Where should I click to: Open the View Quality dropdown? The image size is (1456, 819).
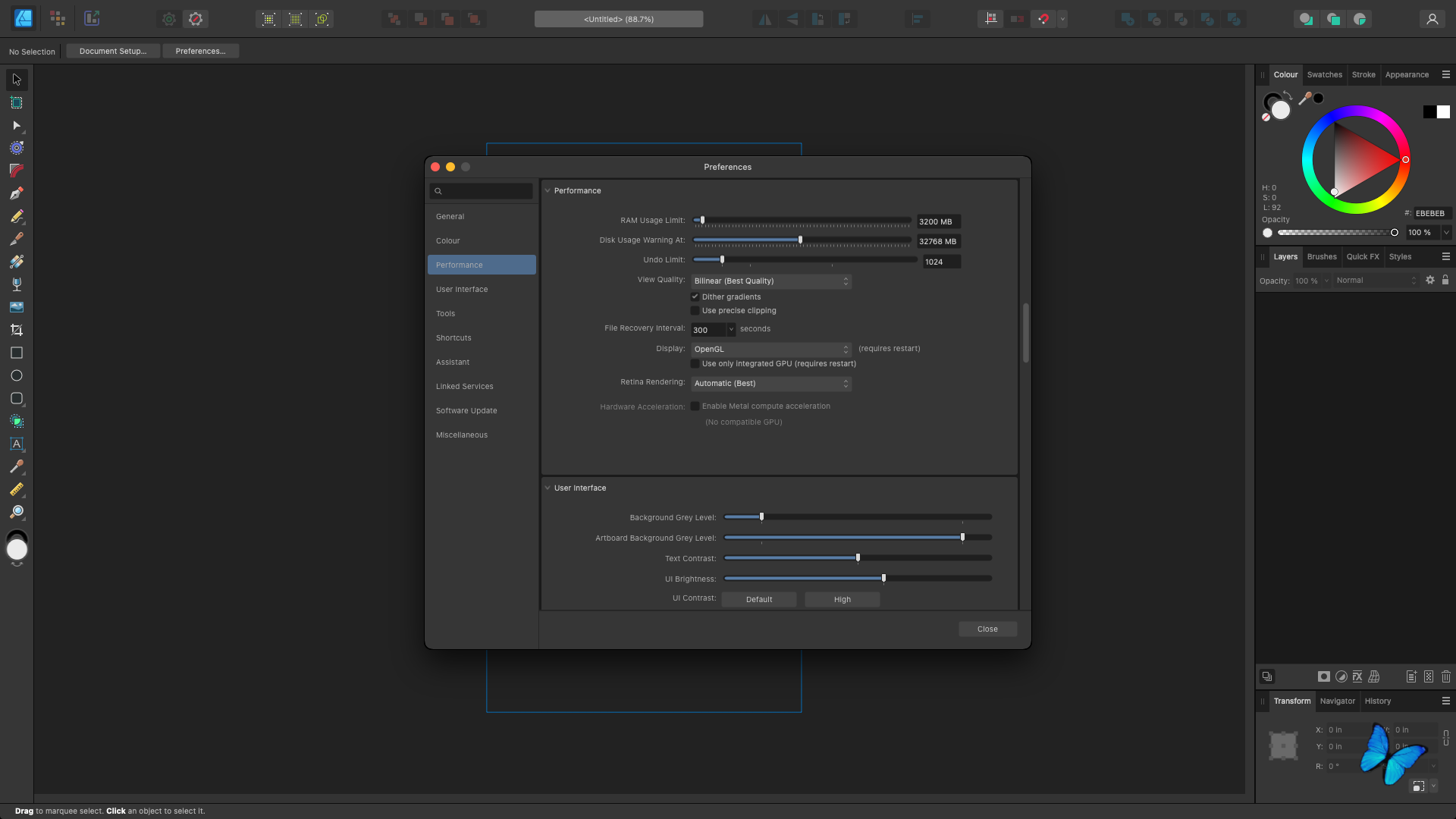pos(771,281)
